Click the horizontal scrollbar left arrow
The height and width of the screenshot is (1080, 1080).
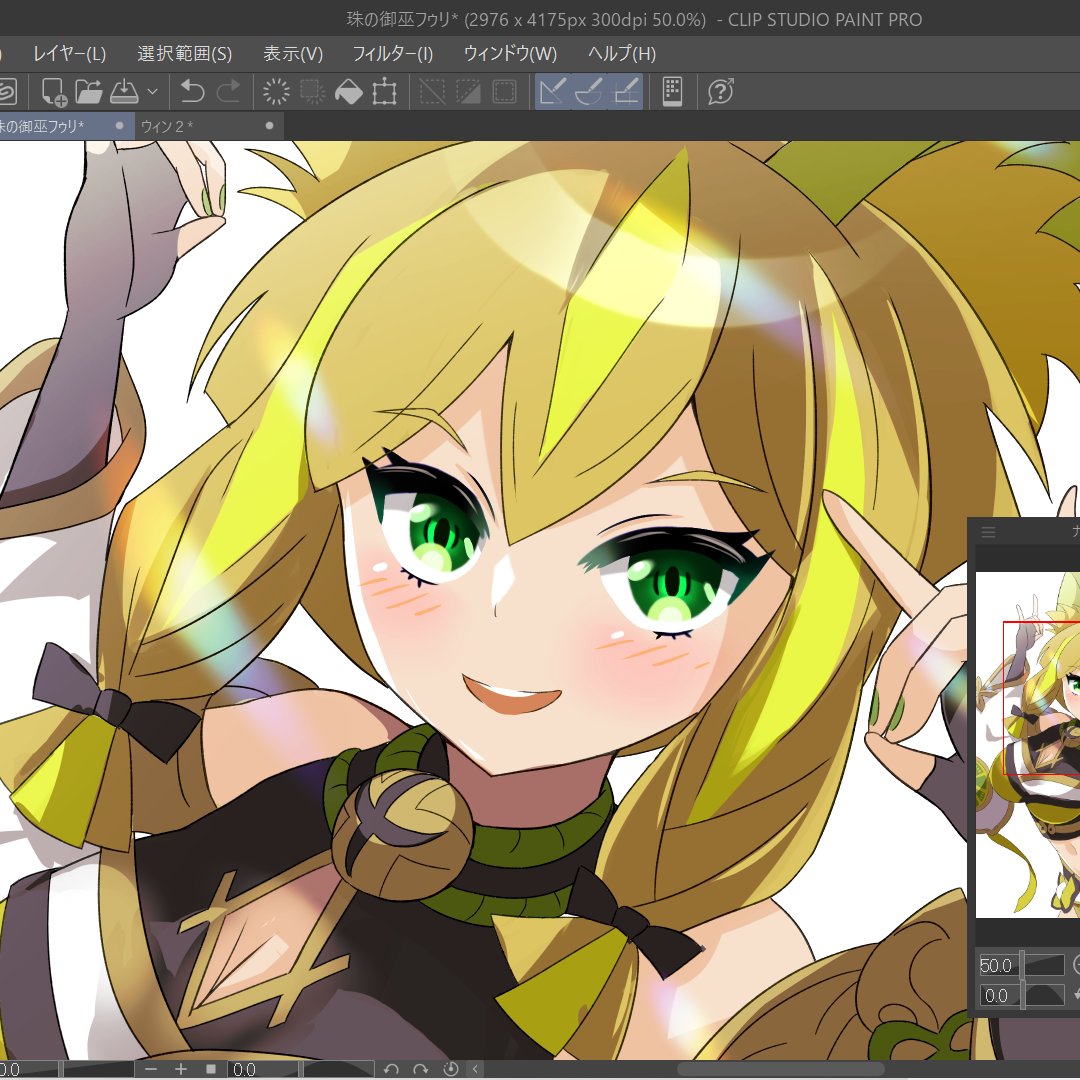click(475, 1069)
